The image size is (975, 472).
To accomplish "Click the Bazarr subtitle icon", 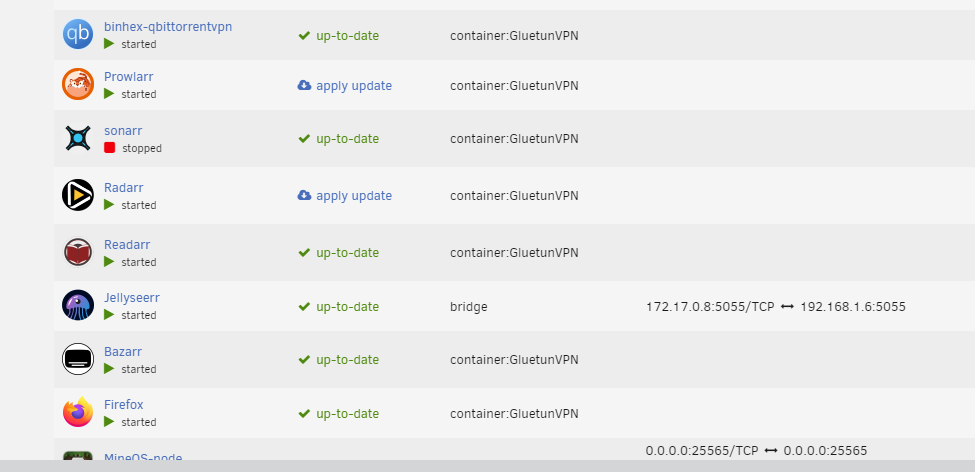I will (x=78, y=359).
